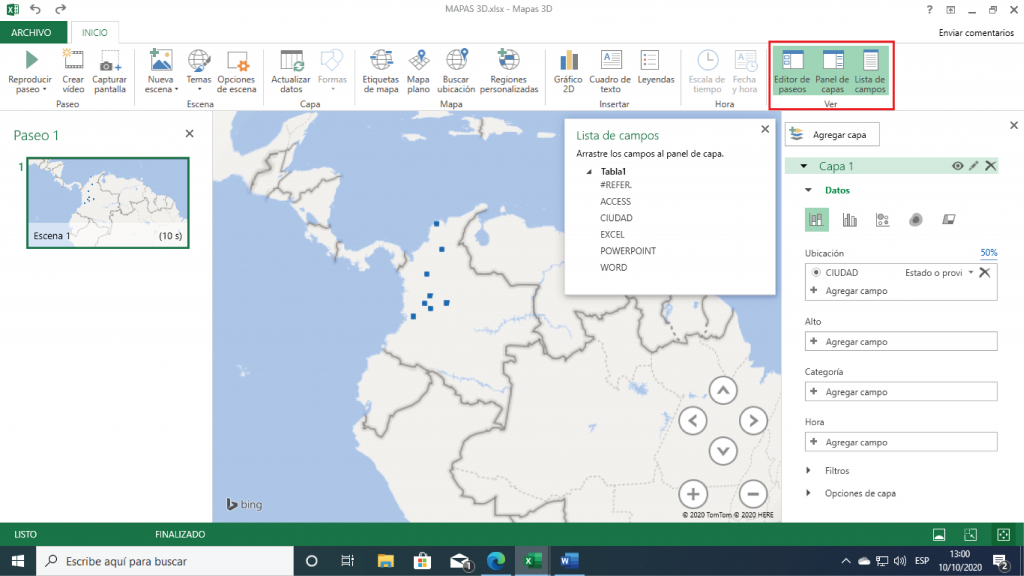Screen dimensions: 1024x576
Task: Open Microsoft Edge from taskbar
Action: (496, 561)
